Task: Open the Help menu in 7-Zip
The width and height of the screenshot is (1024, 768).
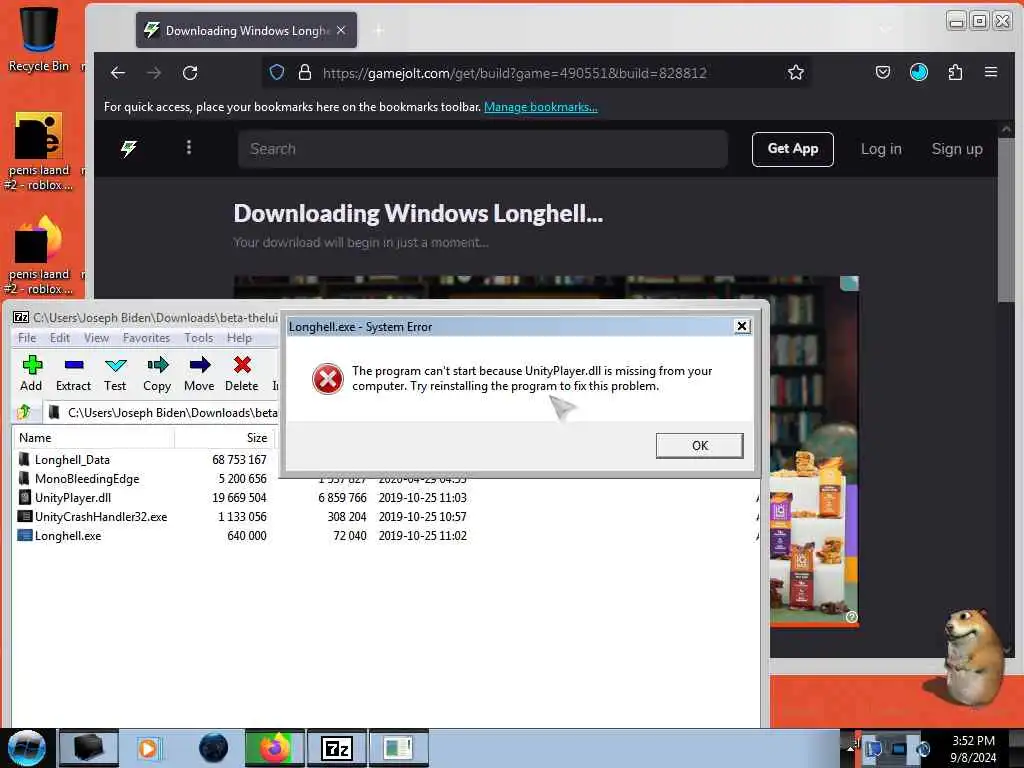Action: tap(239, 338)
